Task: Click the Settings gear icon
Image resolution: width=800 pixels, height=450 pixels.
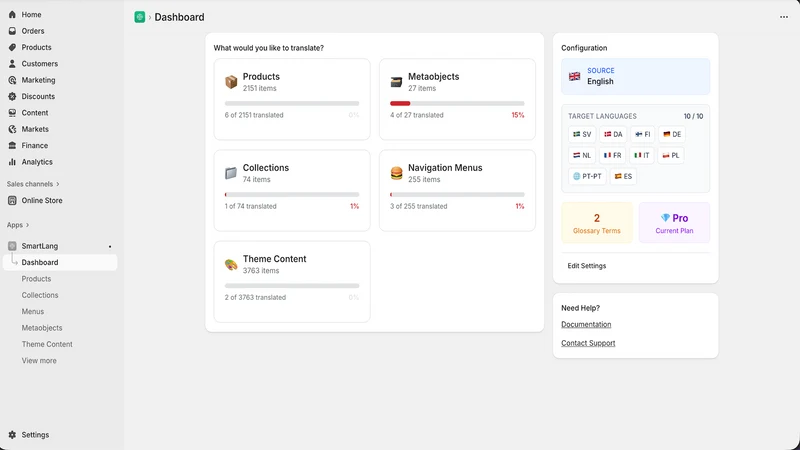Action: 12,435
